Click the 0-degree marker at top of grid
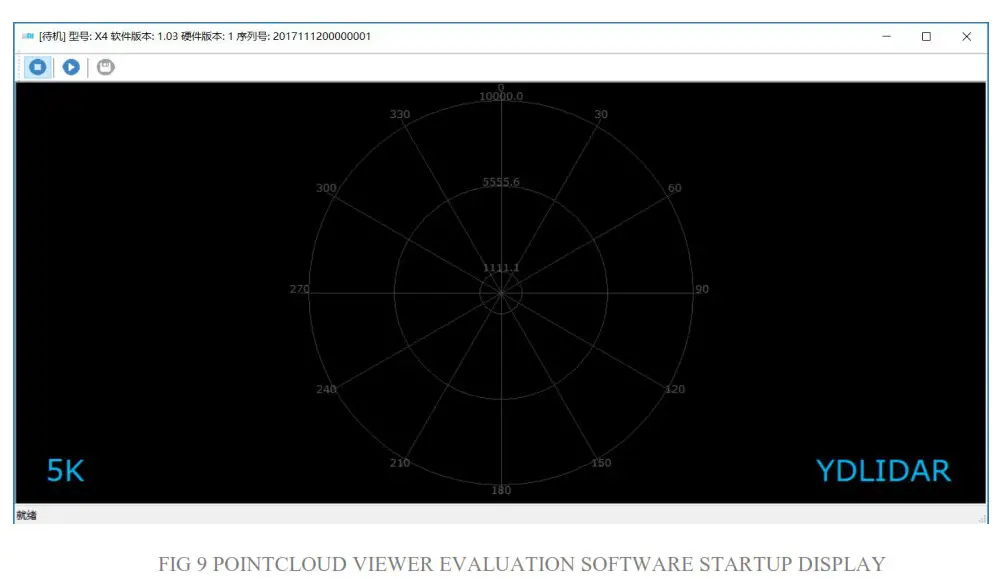1003x579 pixels. pos(502,87)
